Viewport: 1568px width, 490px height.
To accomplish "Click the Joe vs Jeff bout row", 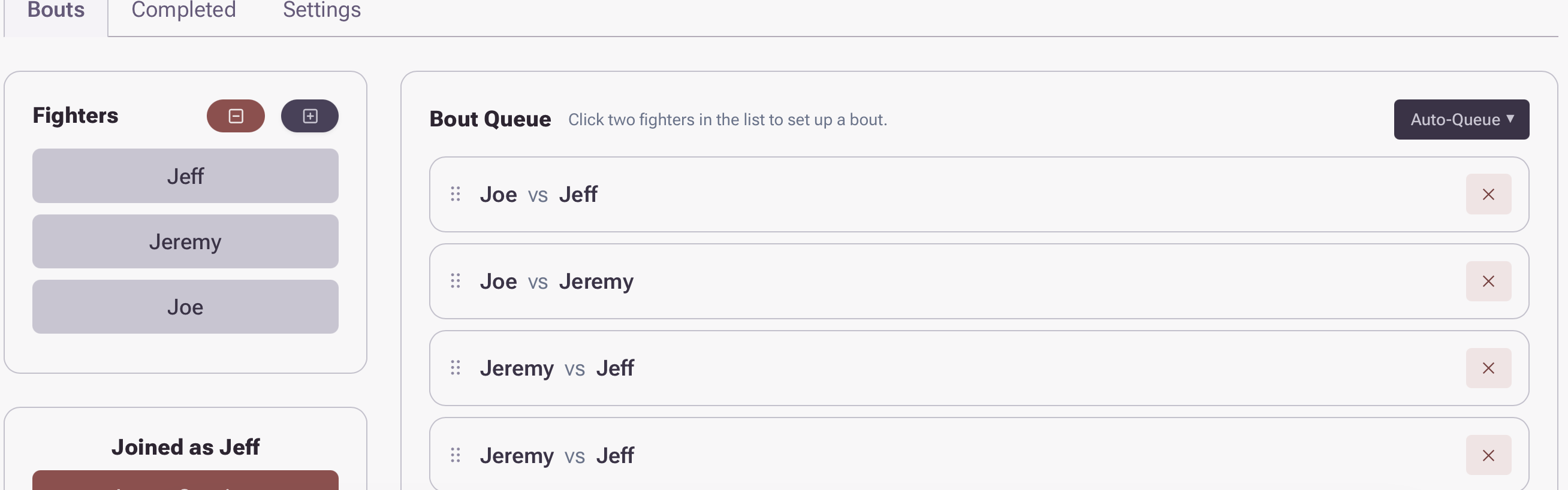I will point(974,194).
